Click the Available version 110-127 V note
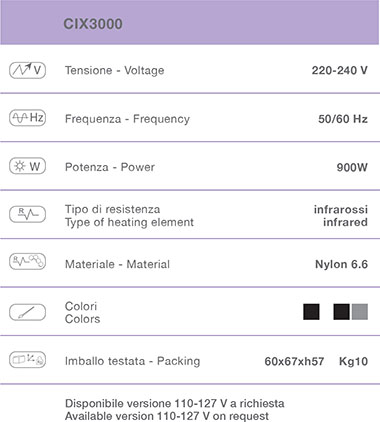380x422 pixels. pos(167,416)
